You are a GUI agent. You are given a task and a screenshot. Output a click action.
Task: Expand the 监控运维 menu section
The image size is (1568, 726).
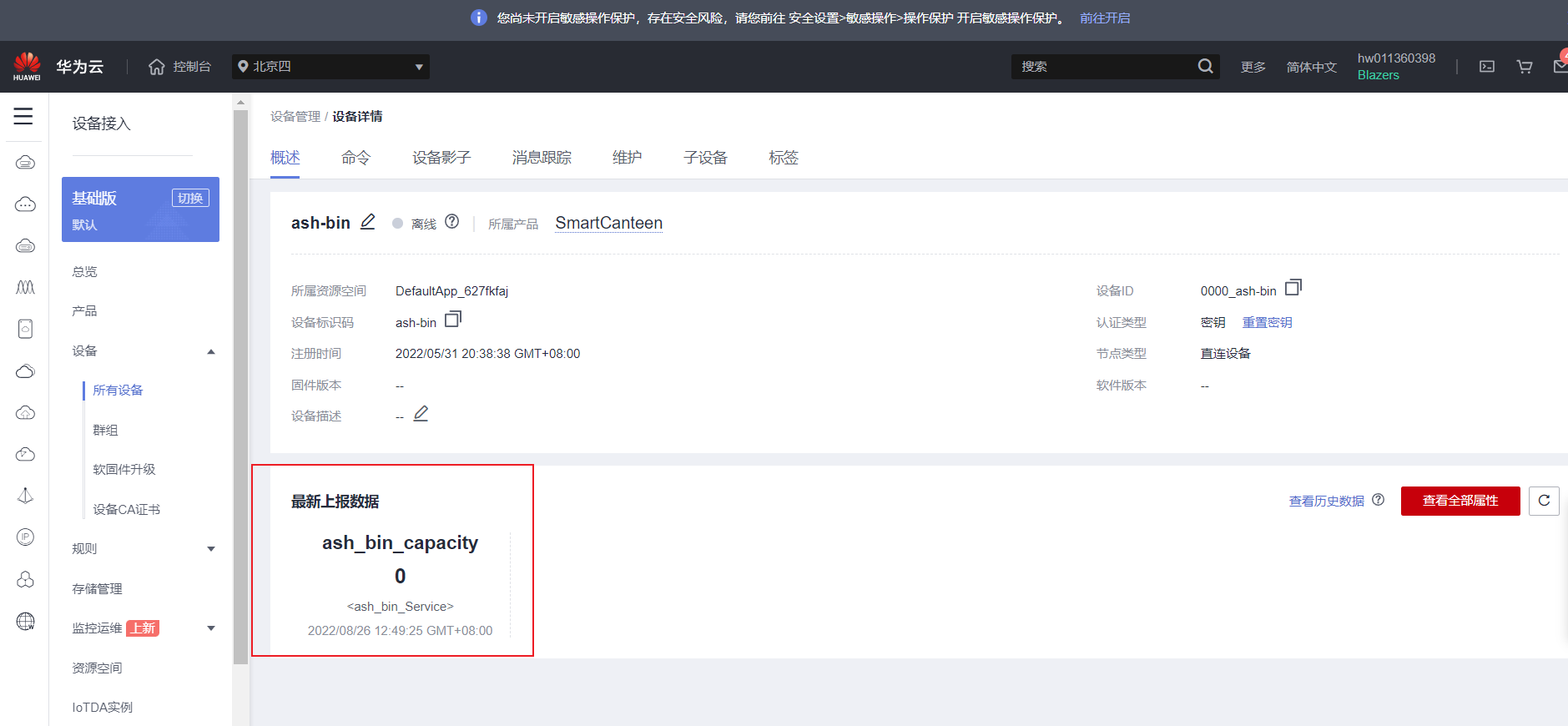click(211, 628)
